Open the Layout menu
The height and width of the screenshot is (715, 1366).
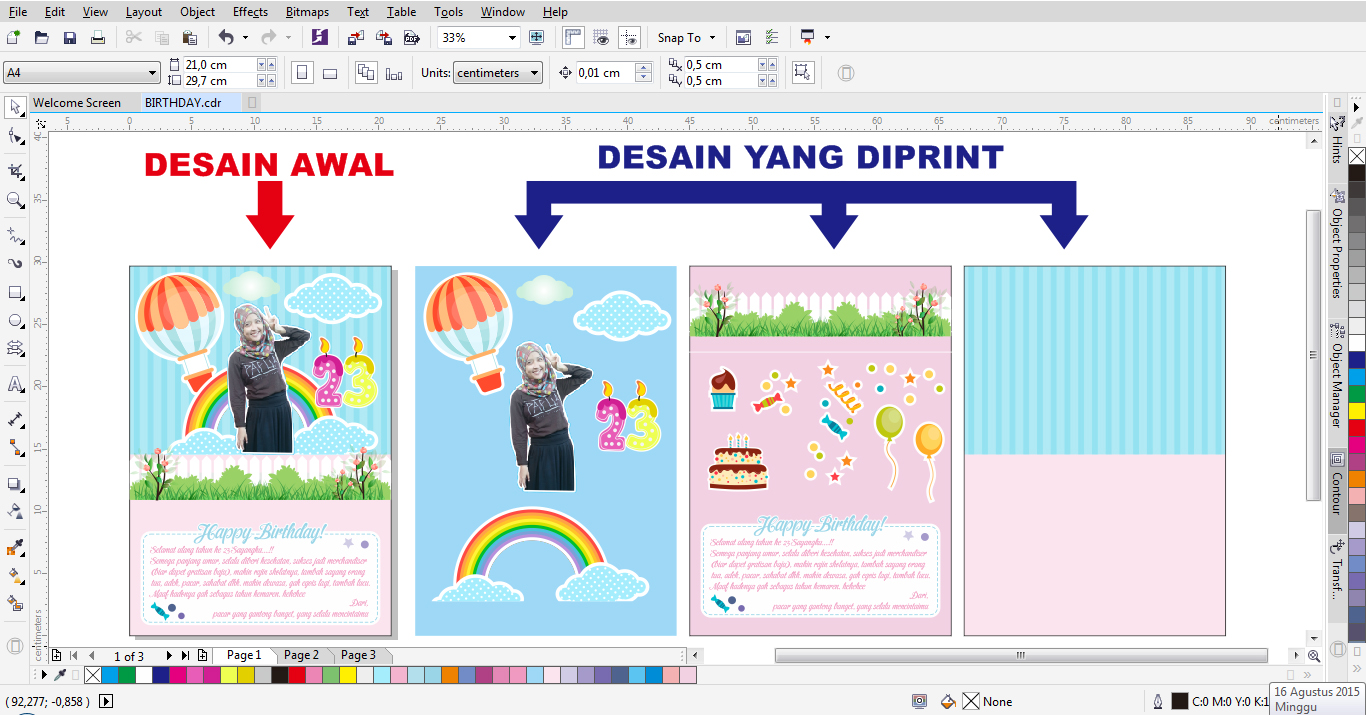(144, 12)
